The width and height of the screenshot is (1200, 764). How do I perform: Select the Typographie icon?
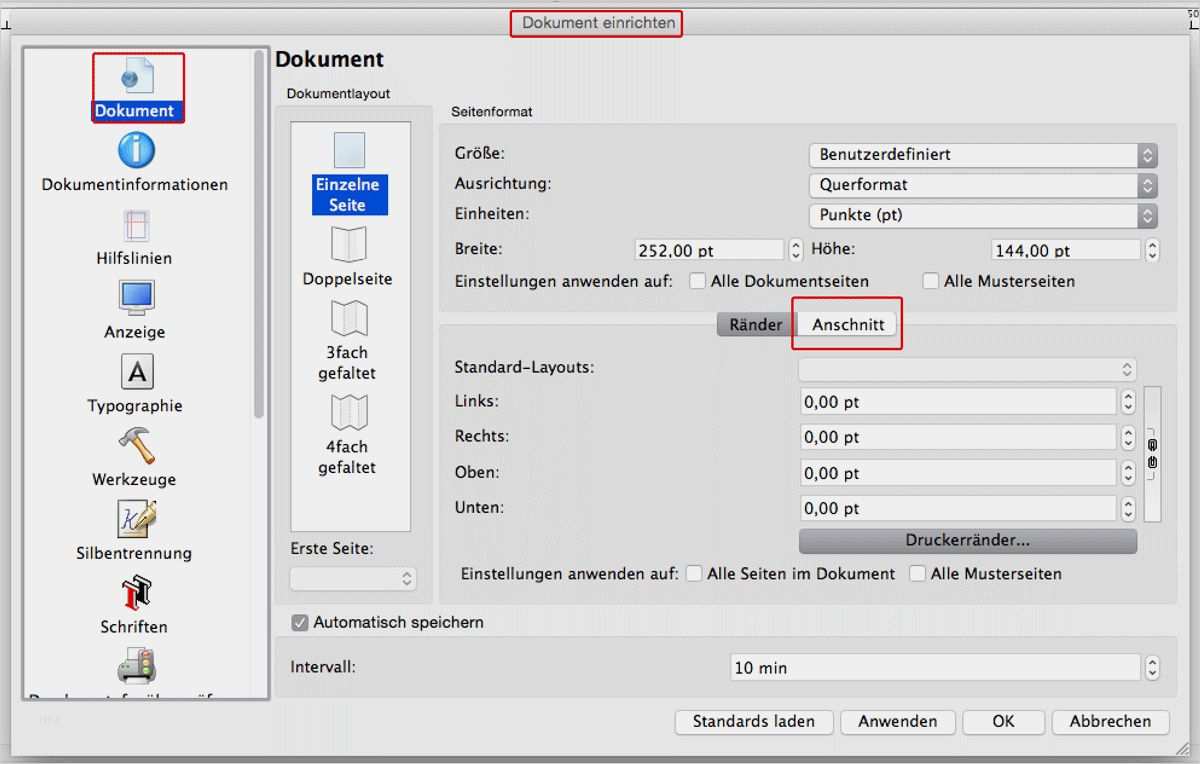tap(136, 372)
